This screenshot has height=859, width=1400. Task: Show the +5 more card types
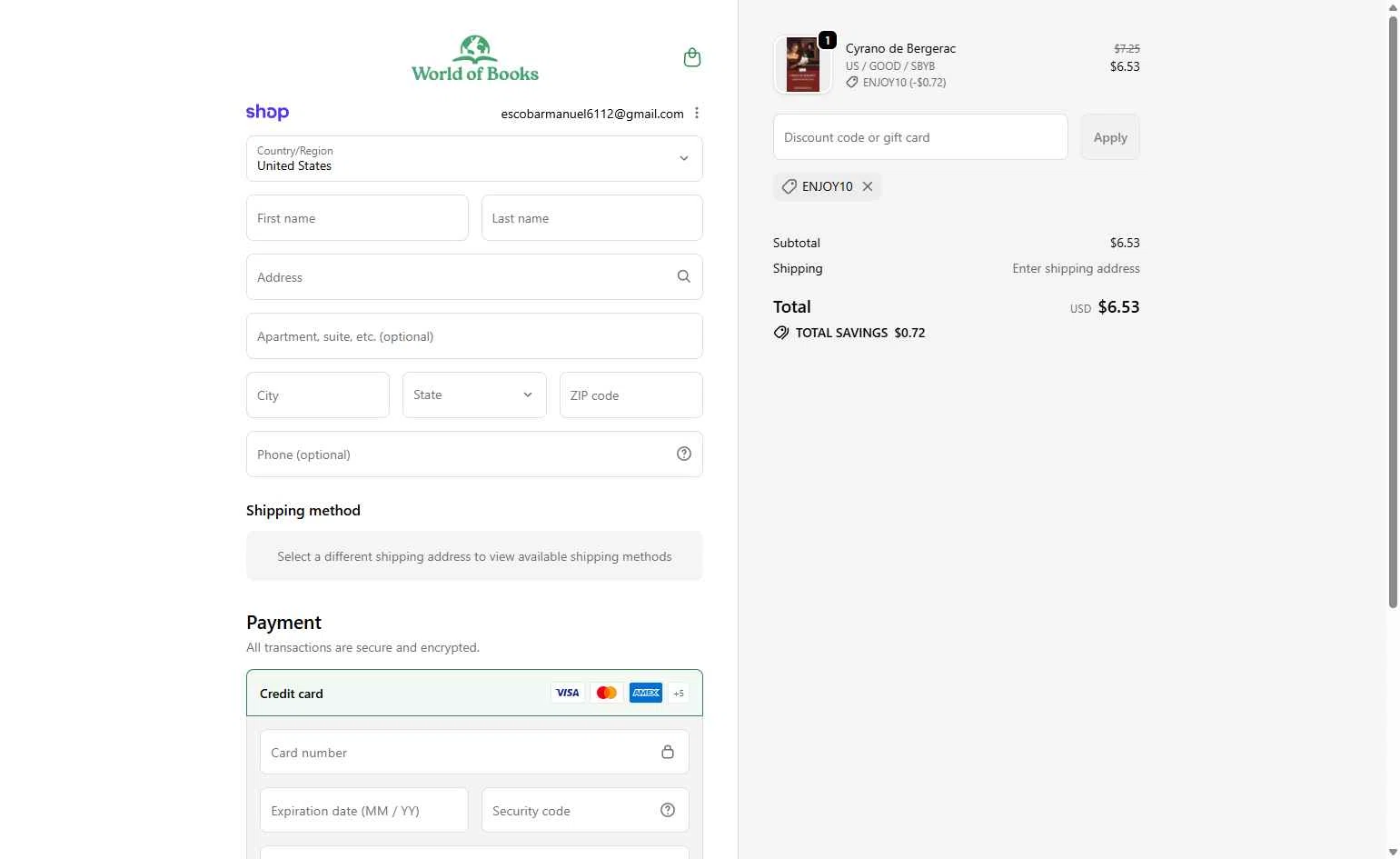point(679,693)
